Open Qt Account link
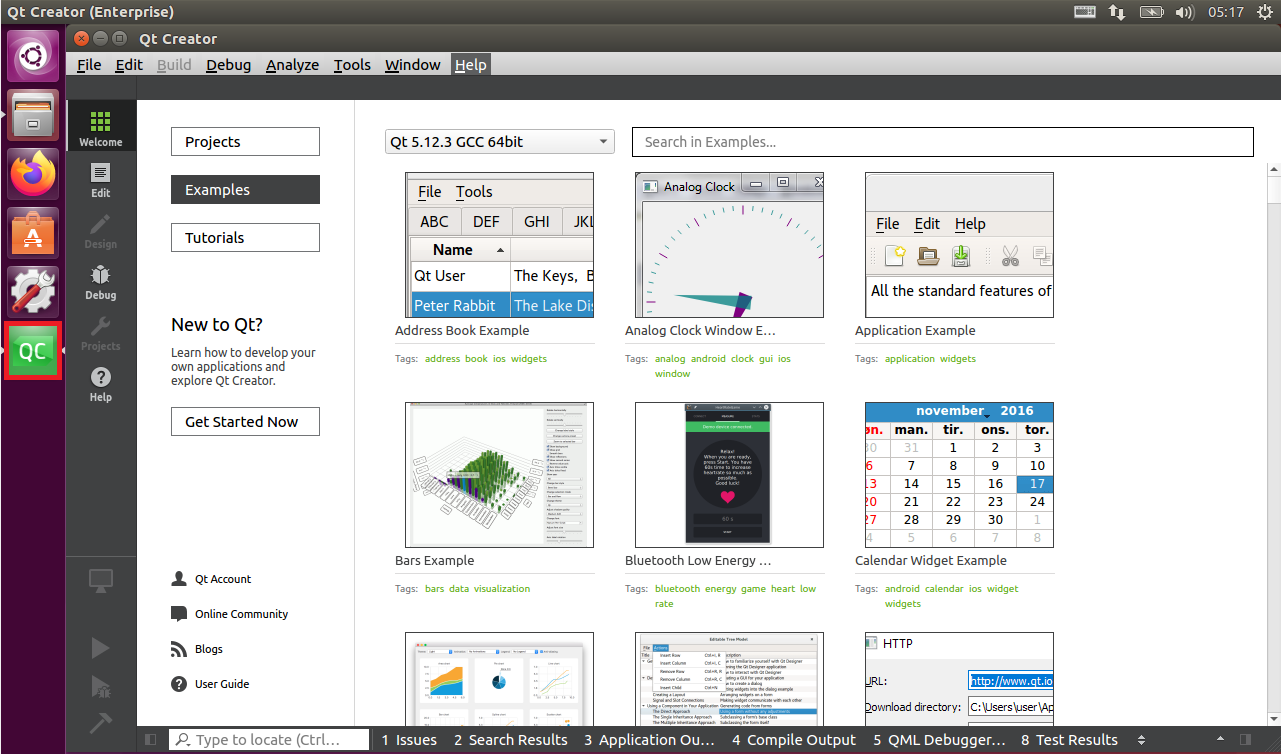The image size is (1282, 754). click(211, 579)
